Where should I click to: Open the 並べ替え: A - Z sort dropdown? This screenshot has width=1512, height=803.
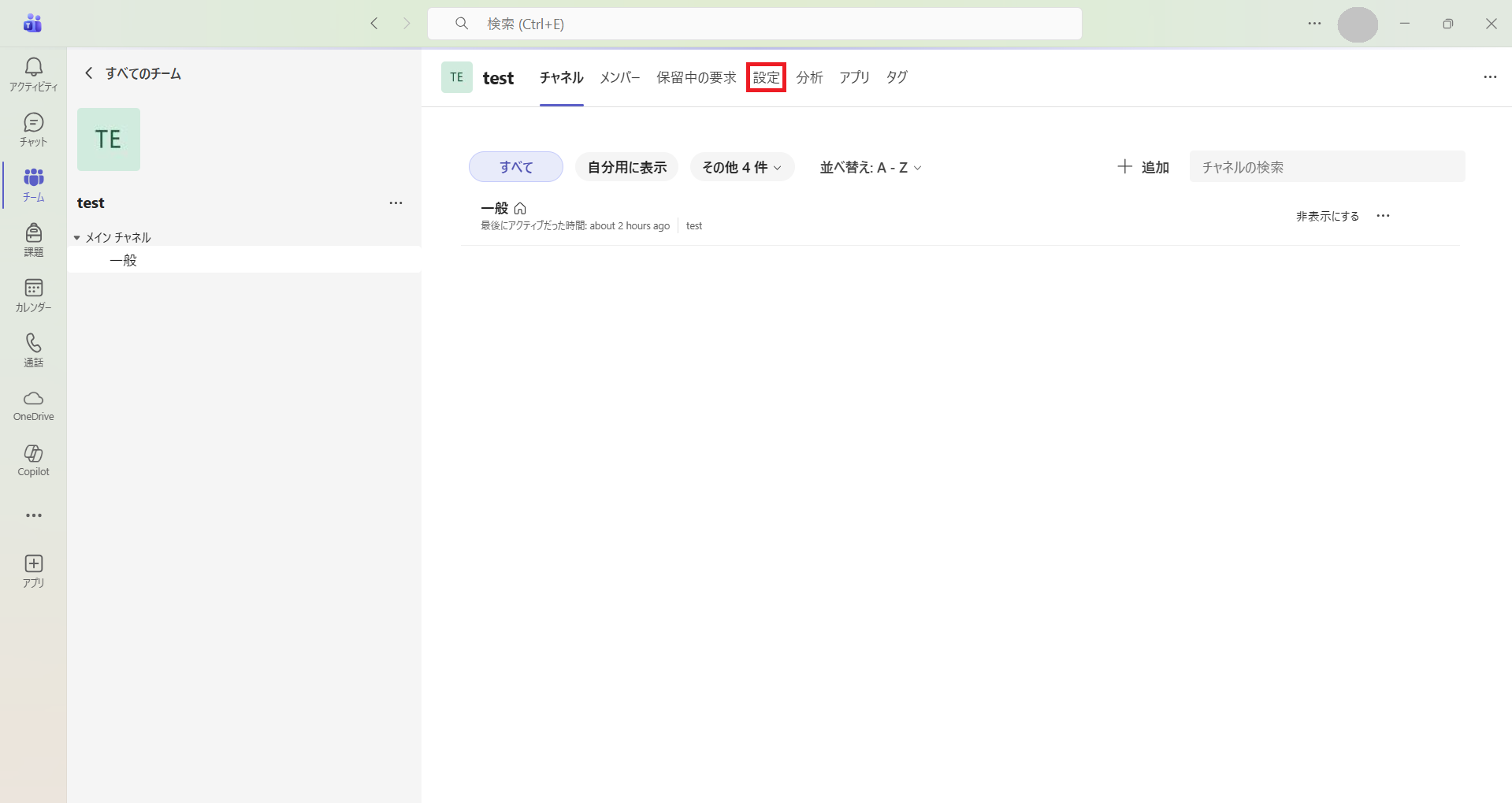870,167
